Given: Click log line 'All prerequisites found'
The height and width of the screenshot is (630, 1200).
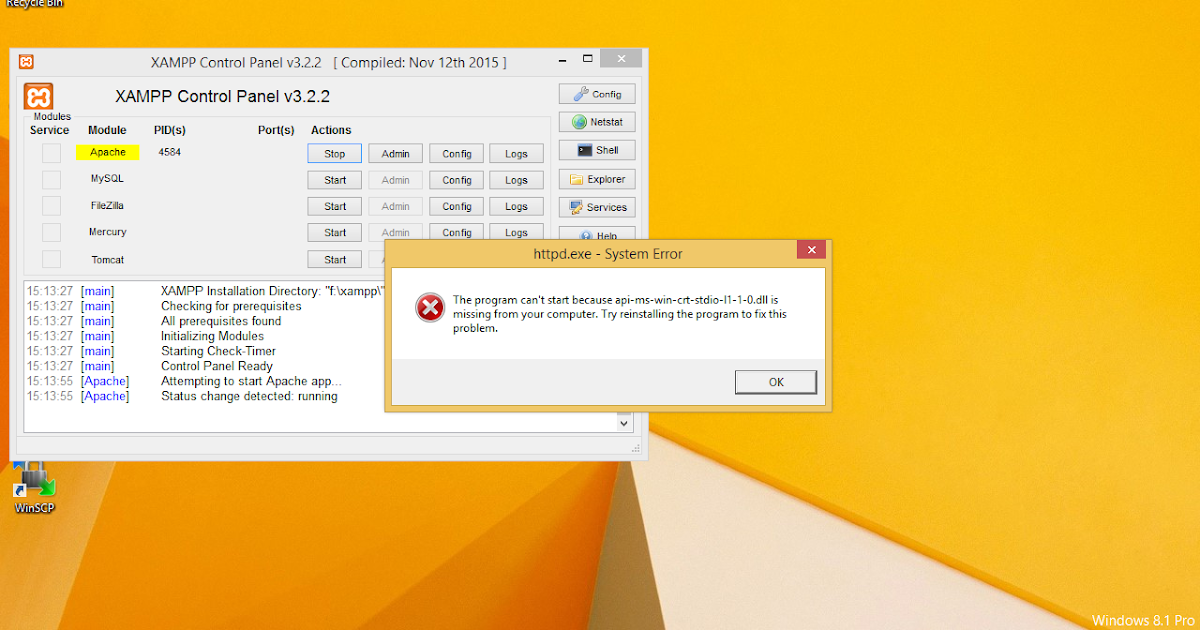Looking at the screenshot, I should point(221,321).
